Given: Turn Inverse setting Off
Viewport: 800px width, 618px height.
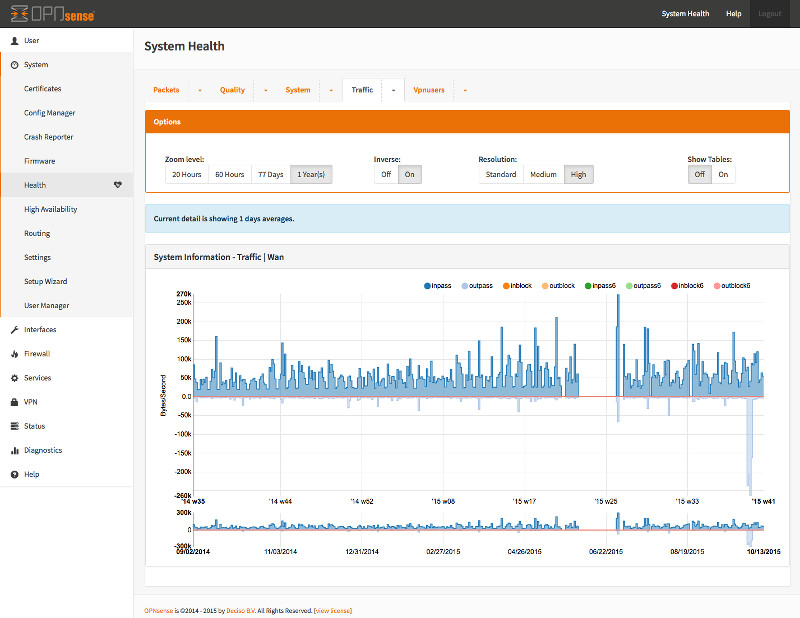Looking at the screenshot, I should pyautogui.click(x=385, y=174).
